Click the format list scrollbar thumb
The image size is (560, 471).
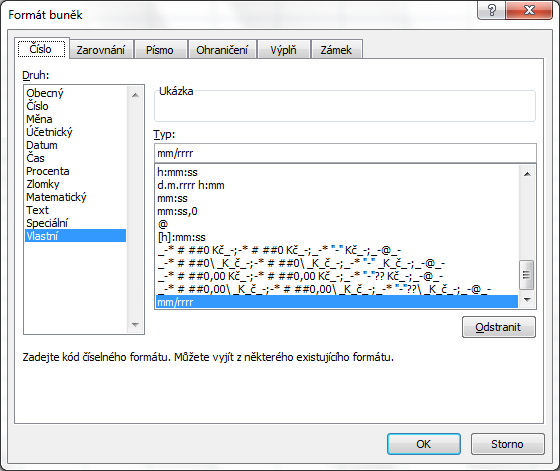(x=526, y=275)
